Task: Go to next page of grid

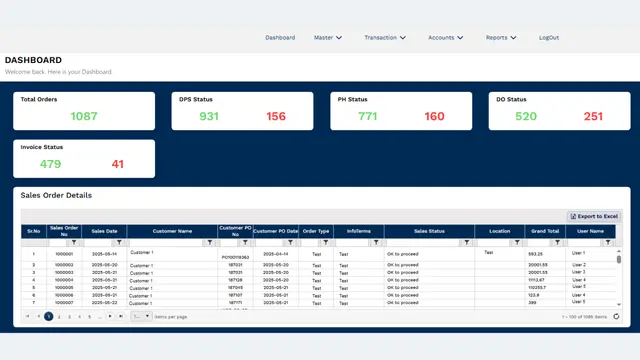Action: pyautogui.click(x=110, y=316)
